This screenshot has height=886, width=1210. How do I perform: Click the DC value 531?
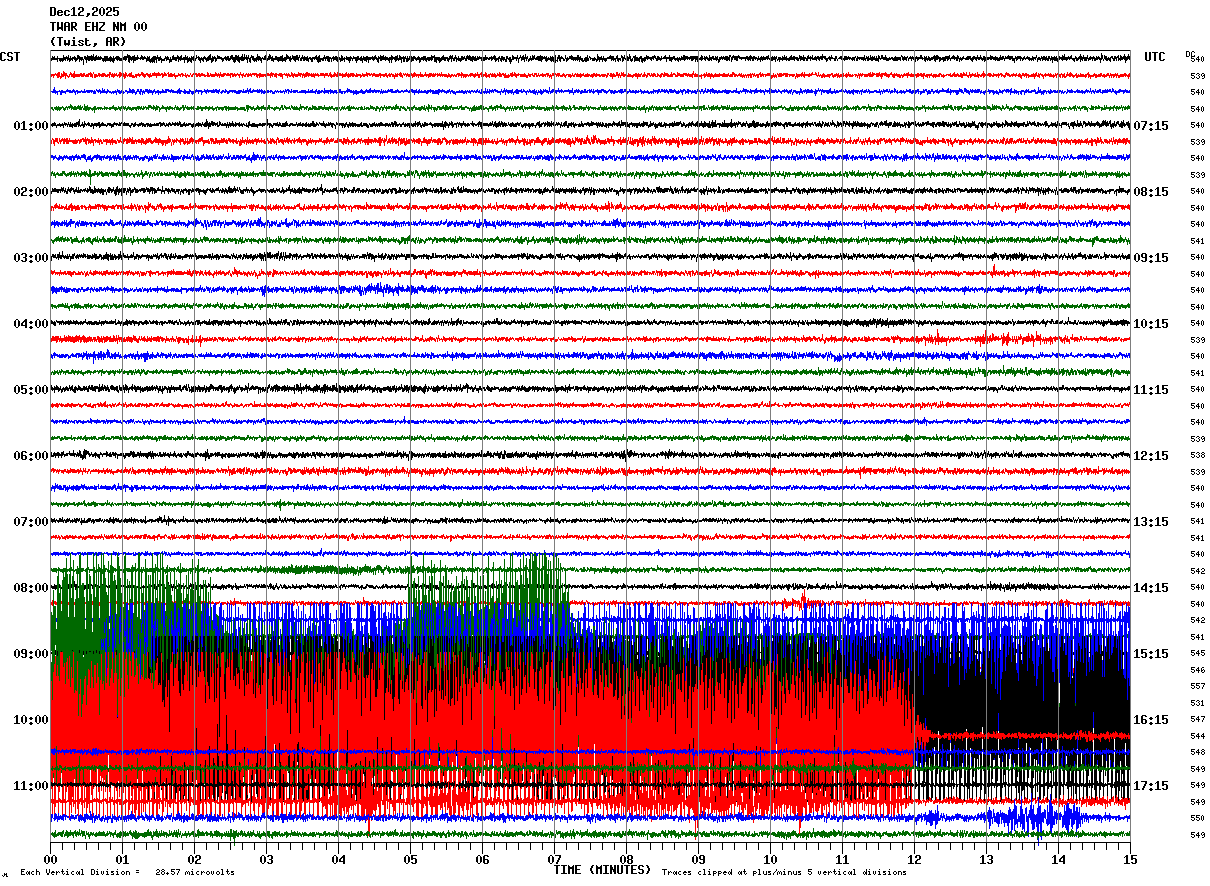(x=1197, y=703)
